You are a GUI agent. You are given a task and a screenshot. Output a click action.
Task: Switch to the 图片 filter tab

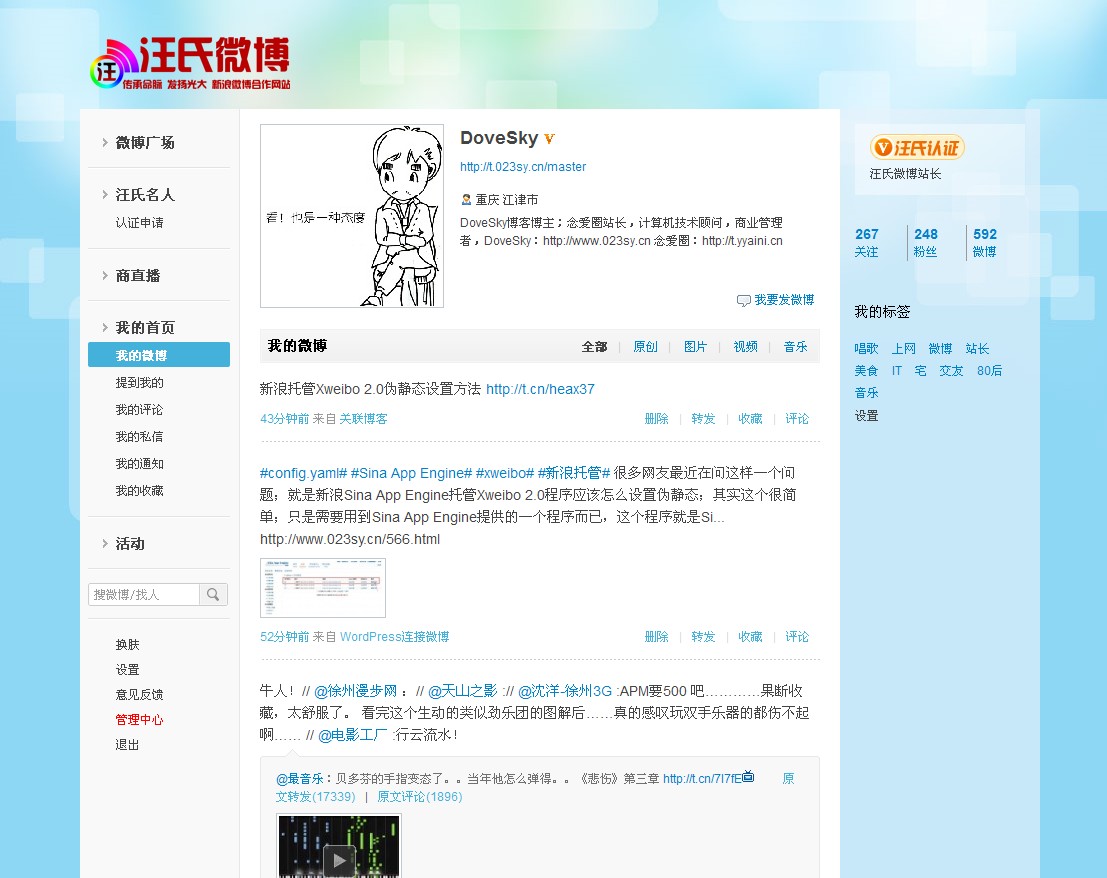[695, 346]
